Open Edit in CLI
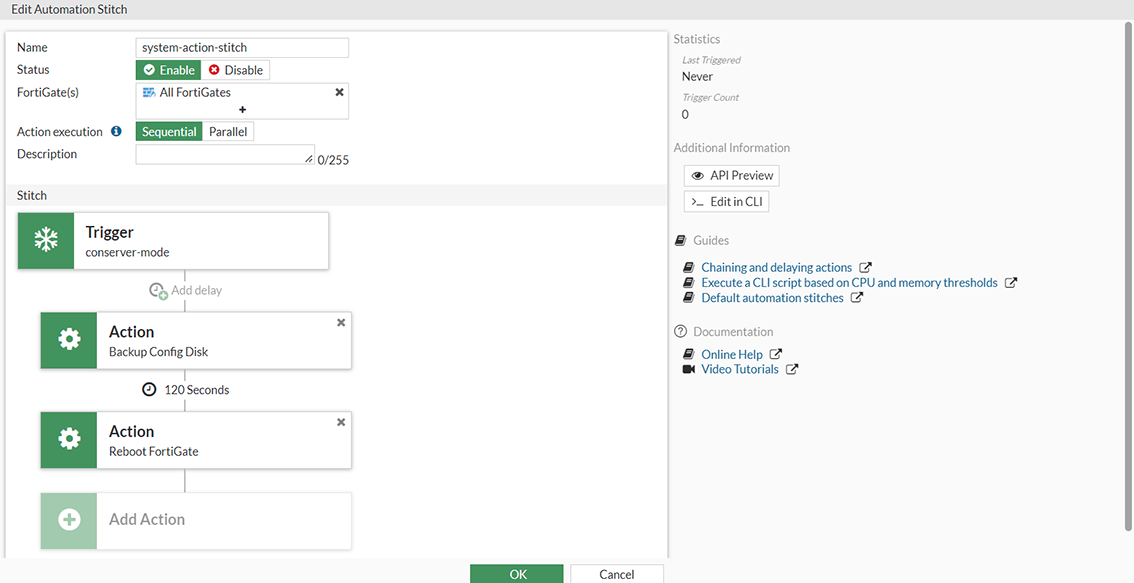The width and height of the screenshot is (1134, 583). pos(726,202)
